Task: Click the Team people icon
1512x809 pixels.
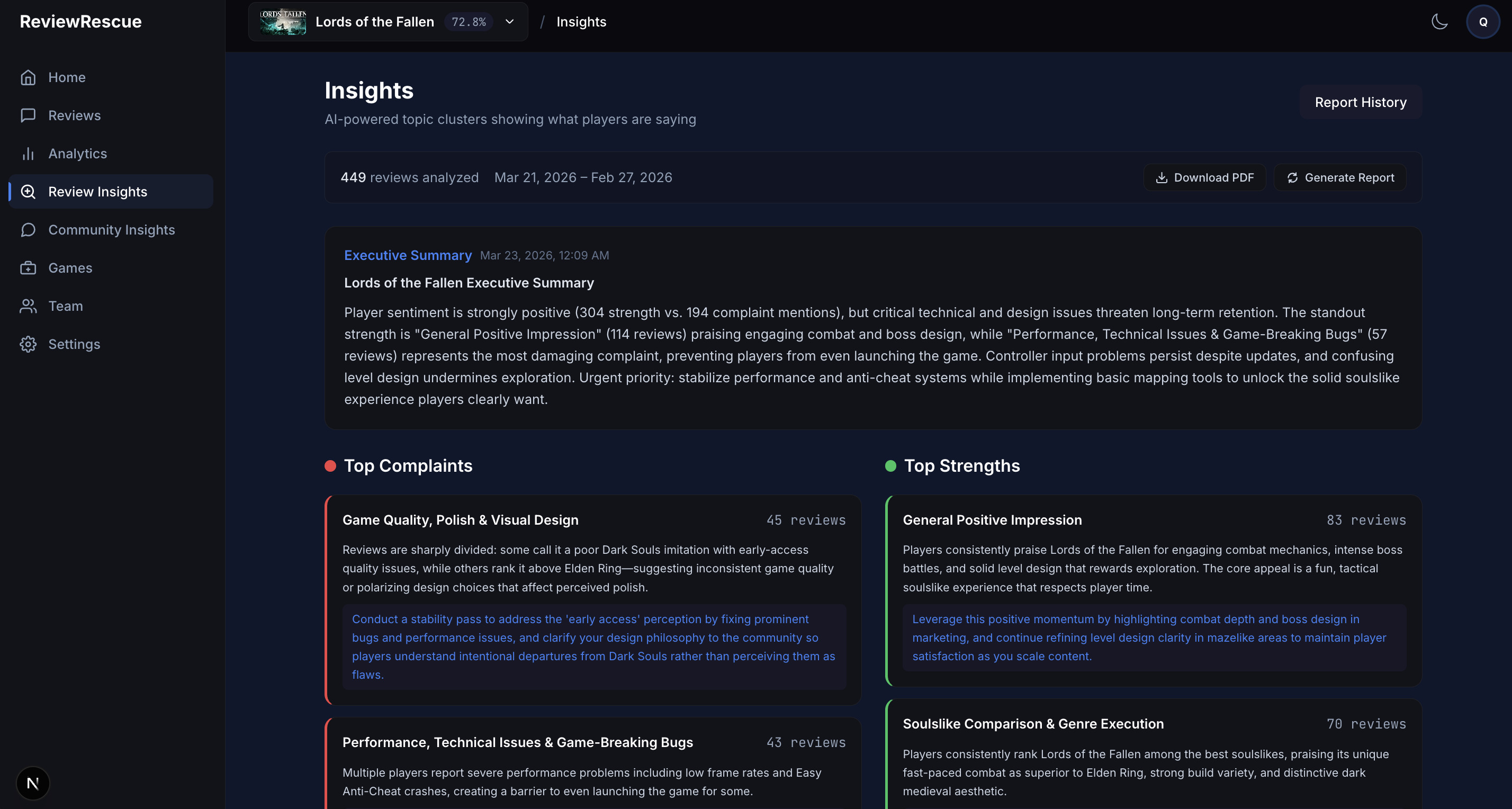Action: (x=28, y=307)
